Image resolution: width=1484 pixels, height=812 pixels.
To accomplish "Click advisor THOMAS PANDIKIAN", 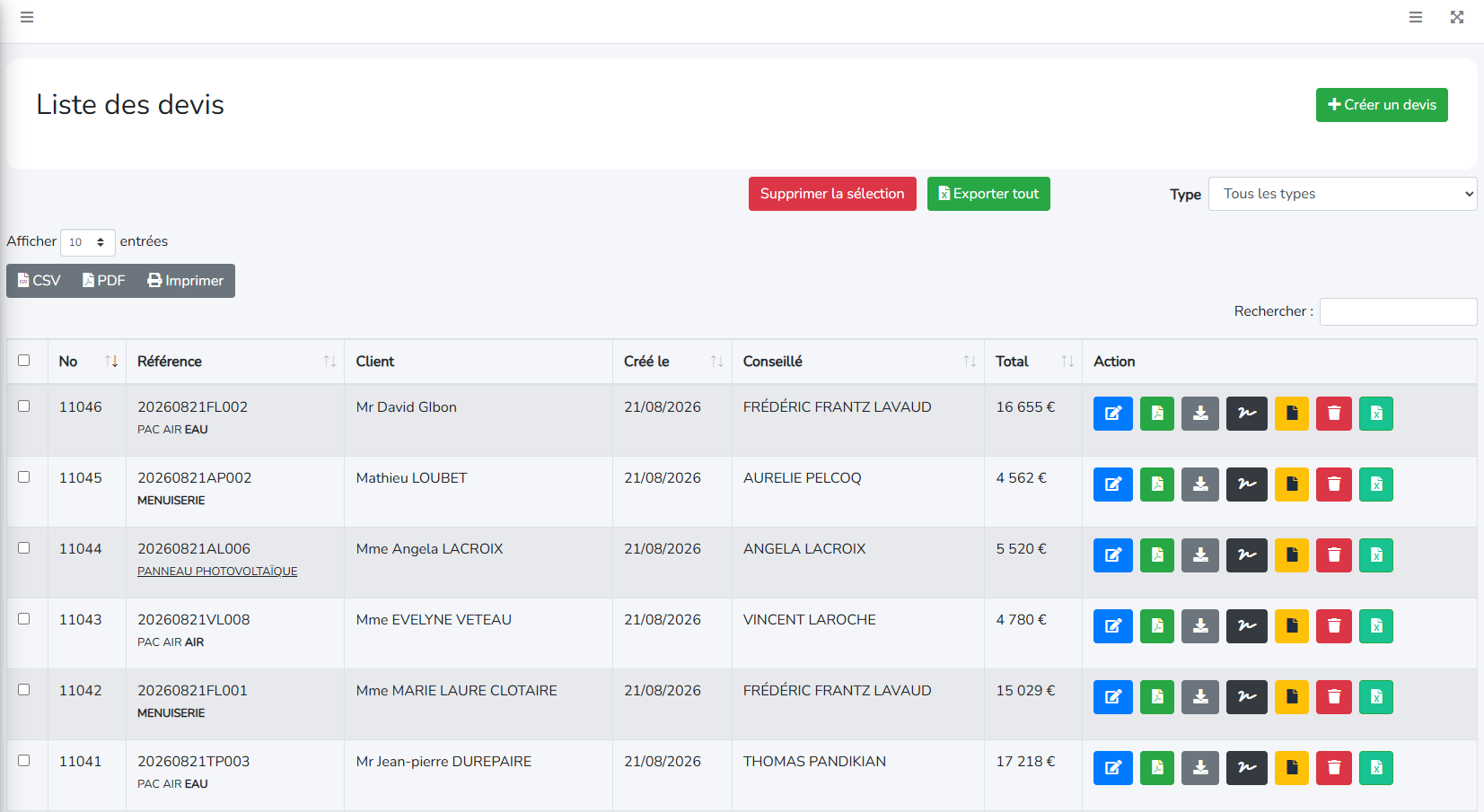I will click(x=814, y=762).
